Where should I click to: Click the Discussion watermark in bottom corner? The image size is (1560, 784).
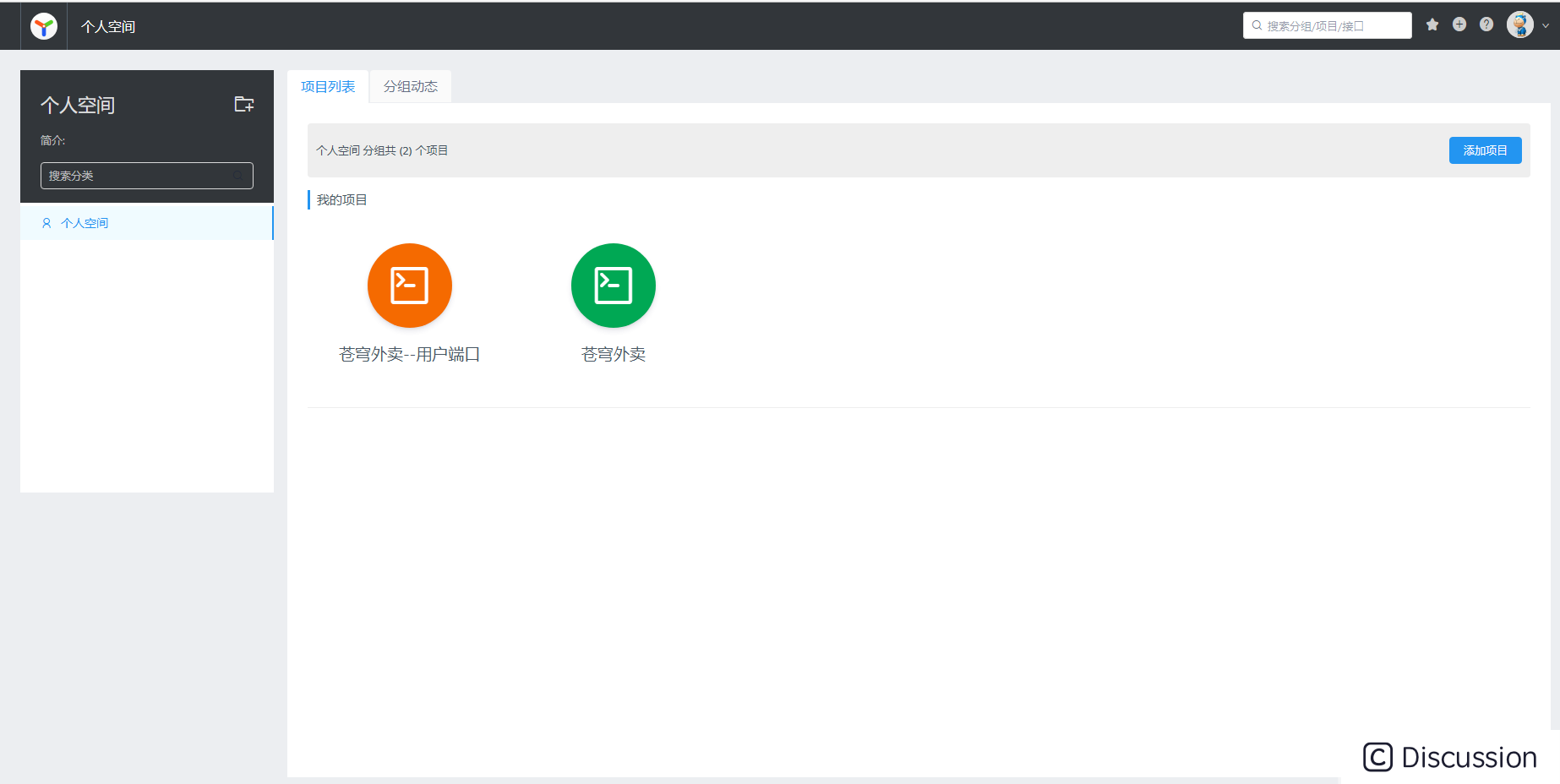pos(1448,757)
